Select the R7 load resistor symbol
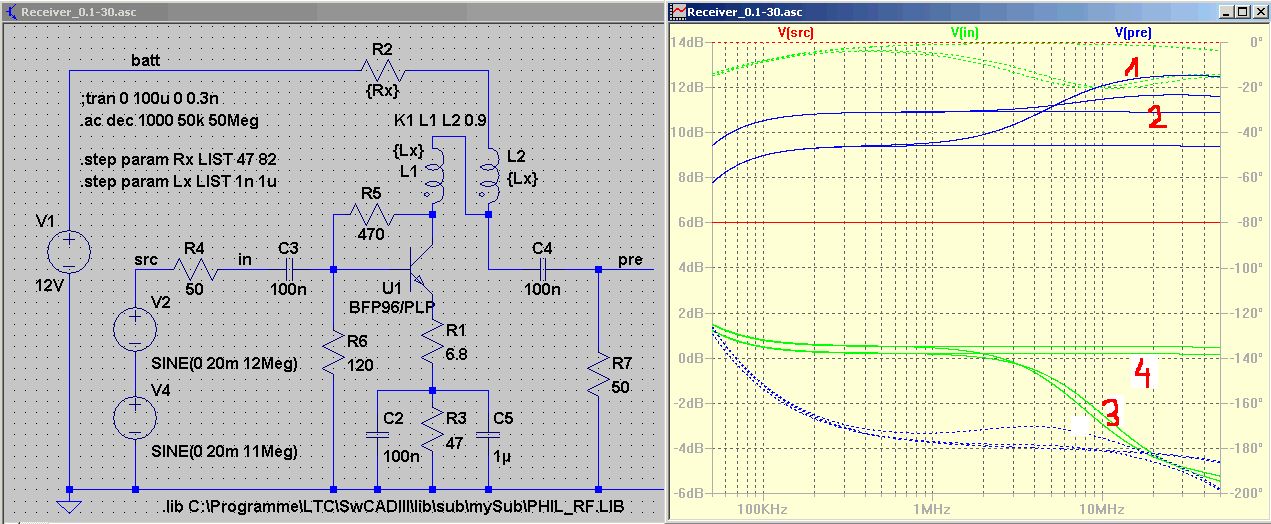Screen dimensions: 1271x524 click(599, 375)
